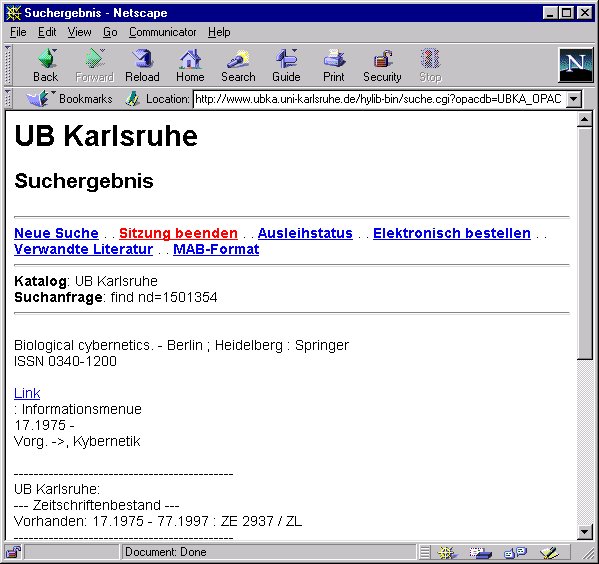599x564 pixels.
Task: Click the Vorhanden: 17.1975 - 77.1997 line
Action: tap(158, 521)
